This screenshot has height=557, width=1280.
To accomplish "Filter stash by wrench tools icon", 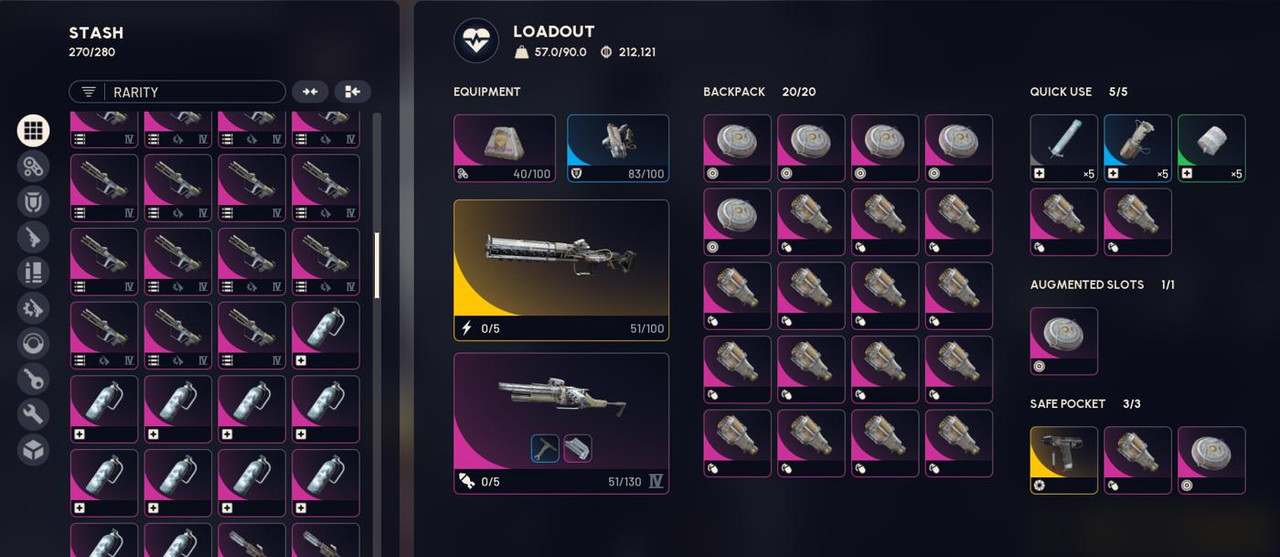I will tap(33, 414).
